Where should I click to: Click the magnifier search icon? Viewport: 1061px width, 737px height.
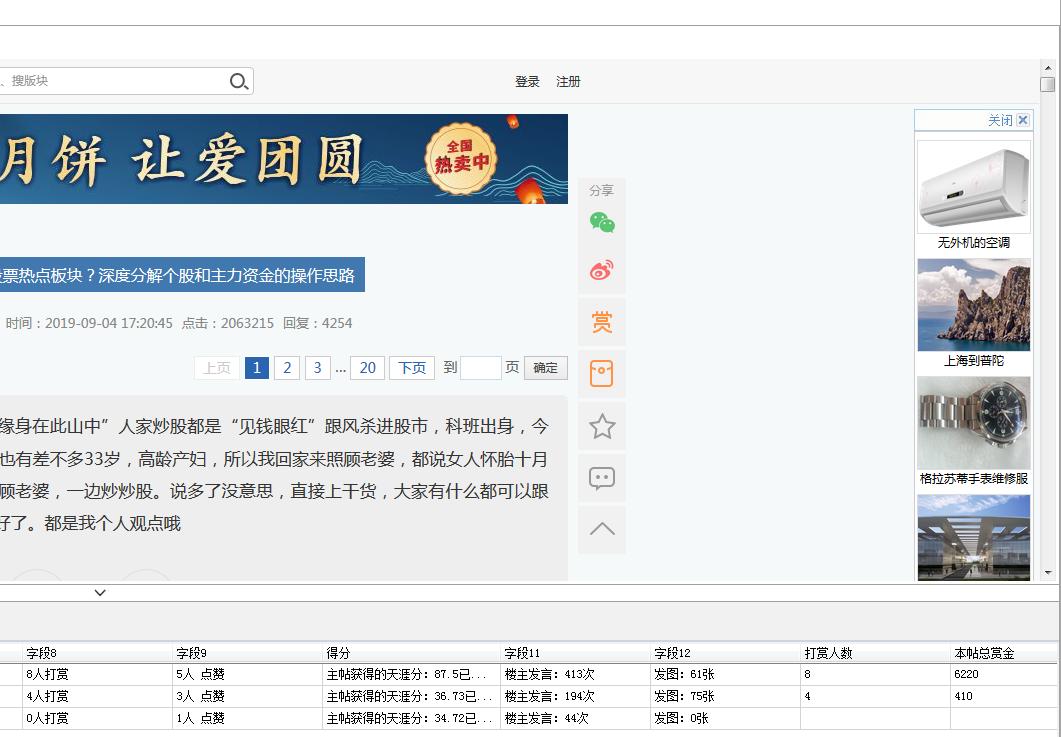[239, 80]
